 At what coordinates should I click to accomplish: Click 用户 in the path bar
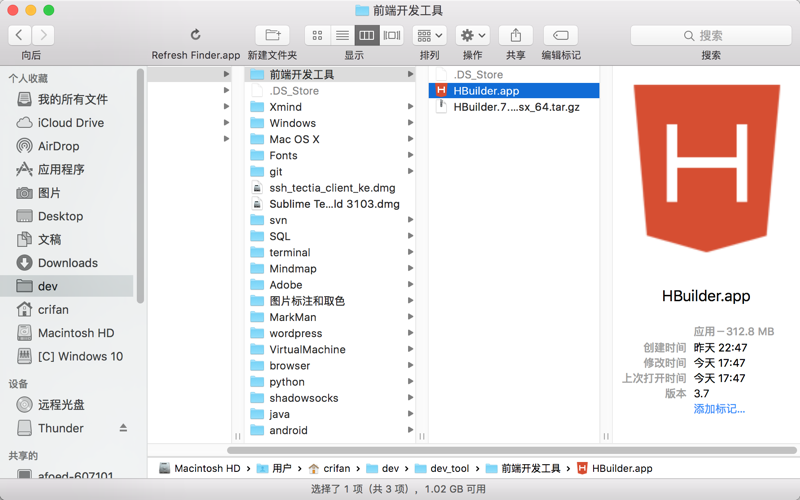(274, 468)
